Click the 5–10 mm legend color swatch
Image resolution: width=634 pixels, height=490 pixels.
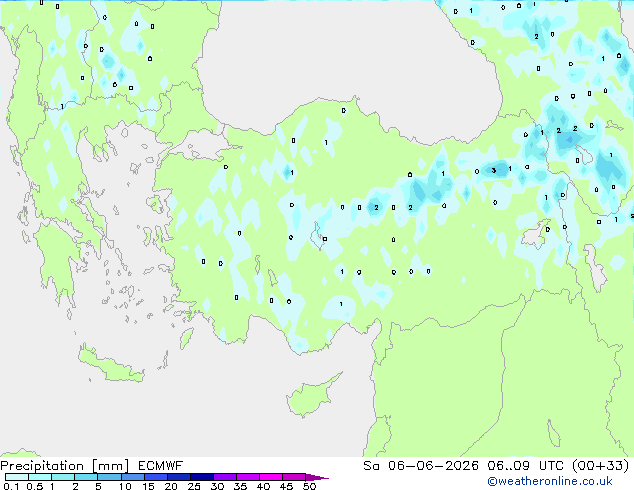pos(109,477)
